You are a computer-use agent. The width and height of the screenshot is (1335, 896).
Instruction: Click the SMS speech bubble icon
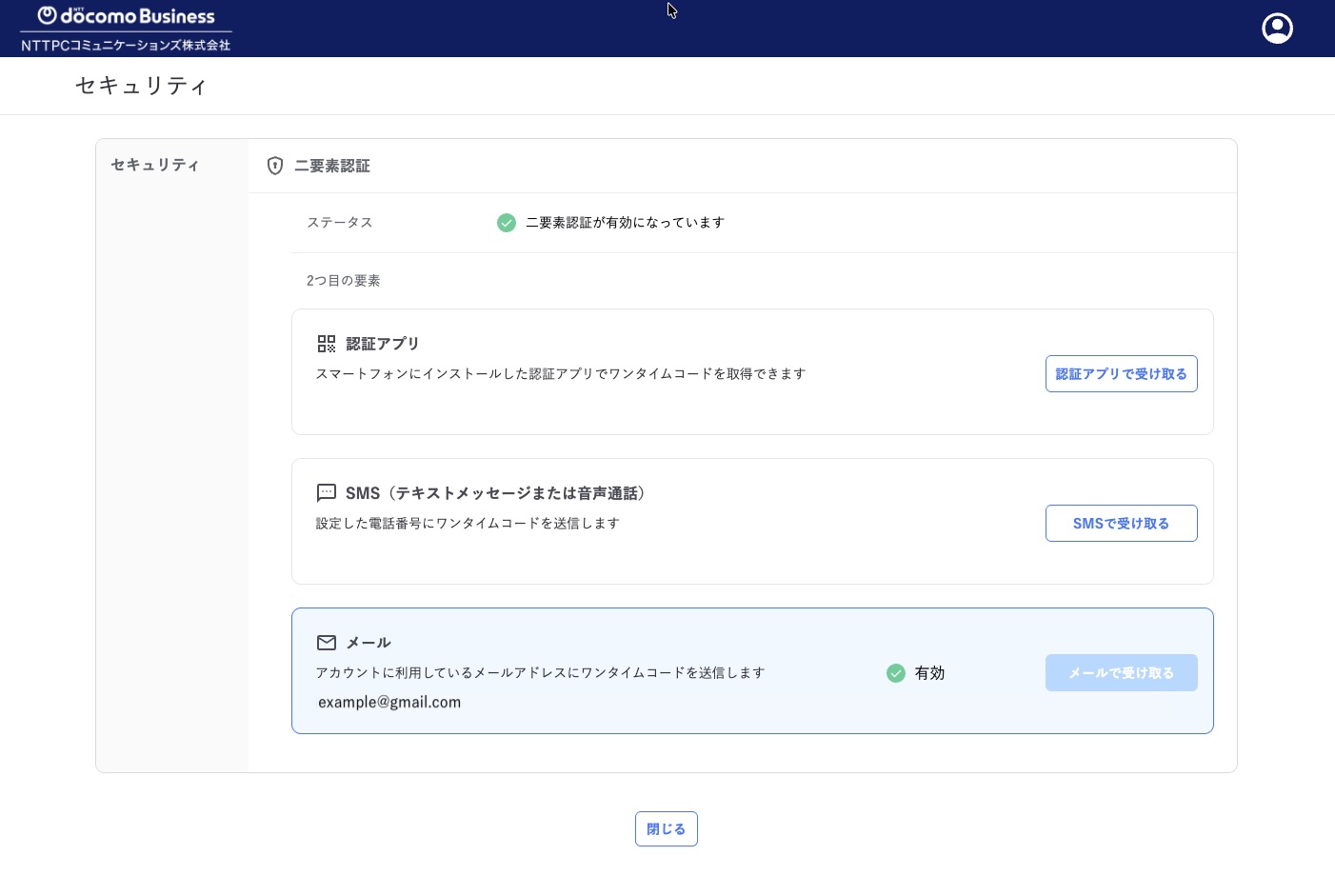coord(327,493)
